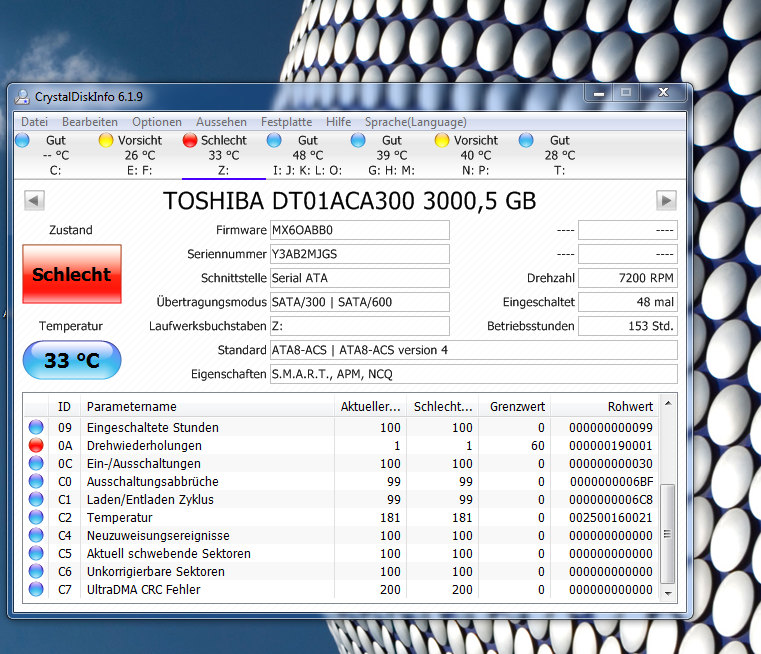The width and height of the screenshot is (761, 654).
Task: Click the status orb of Ausschaltungsabbrüche row
Action: pos(36,481)
